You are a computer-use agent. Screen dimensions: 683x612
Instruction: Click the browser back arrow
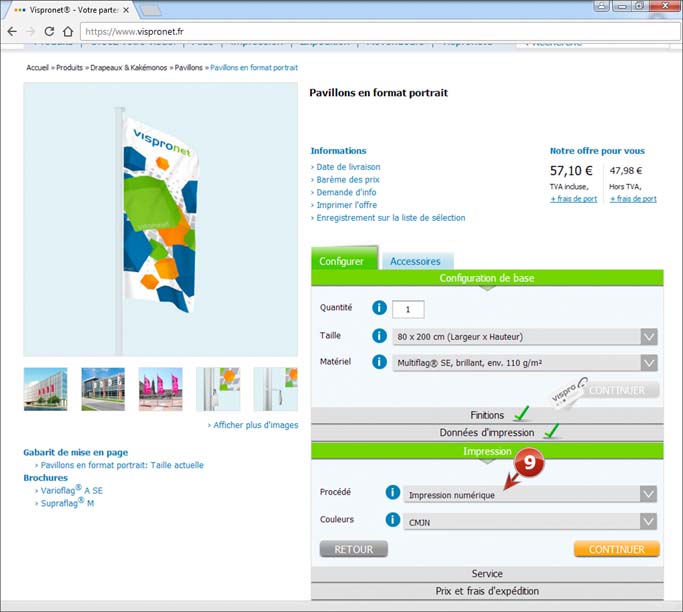(x=12, y=31)
